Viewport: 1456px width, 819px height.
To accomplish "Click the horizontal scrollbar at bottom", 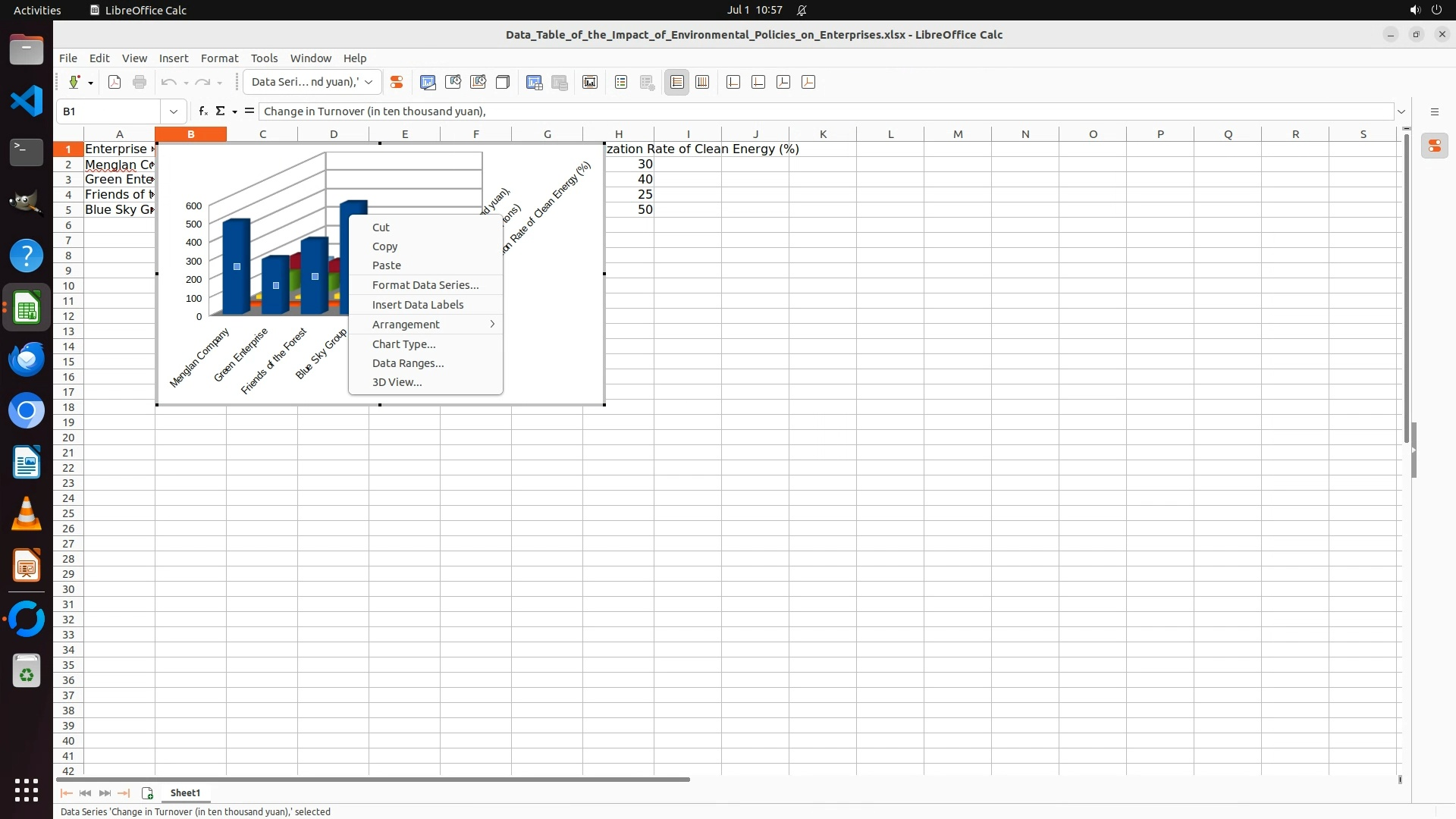I will click(373, 779).
